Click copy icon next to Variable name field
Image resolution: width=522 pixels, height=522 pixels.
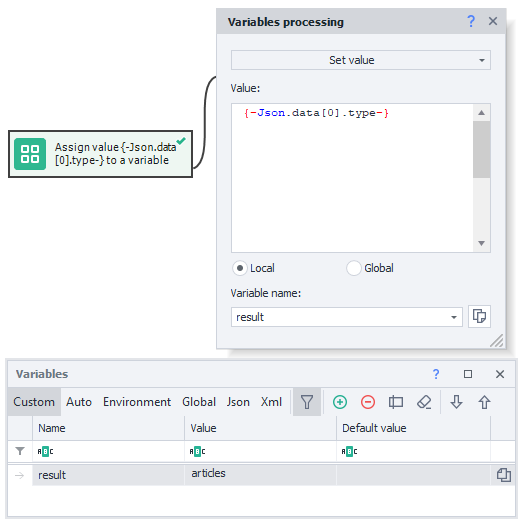click(479, 316)
